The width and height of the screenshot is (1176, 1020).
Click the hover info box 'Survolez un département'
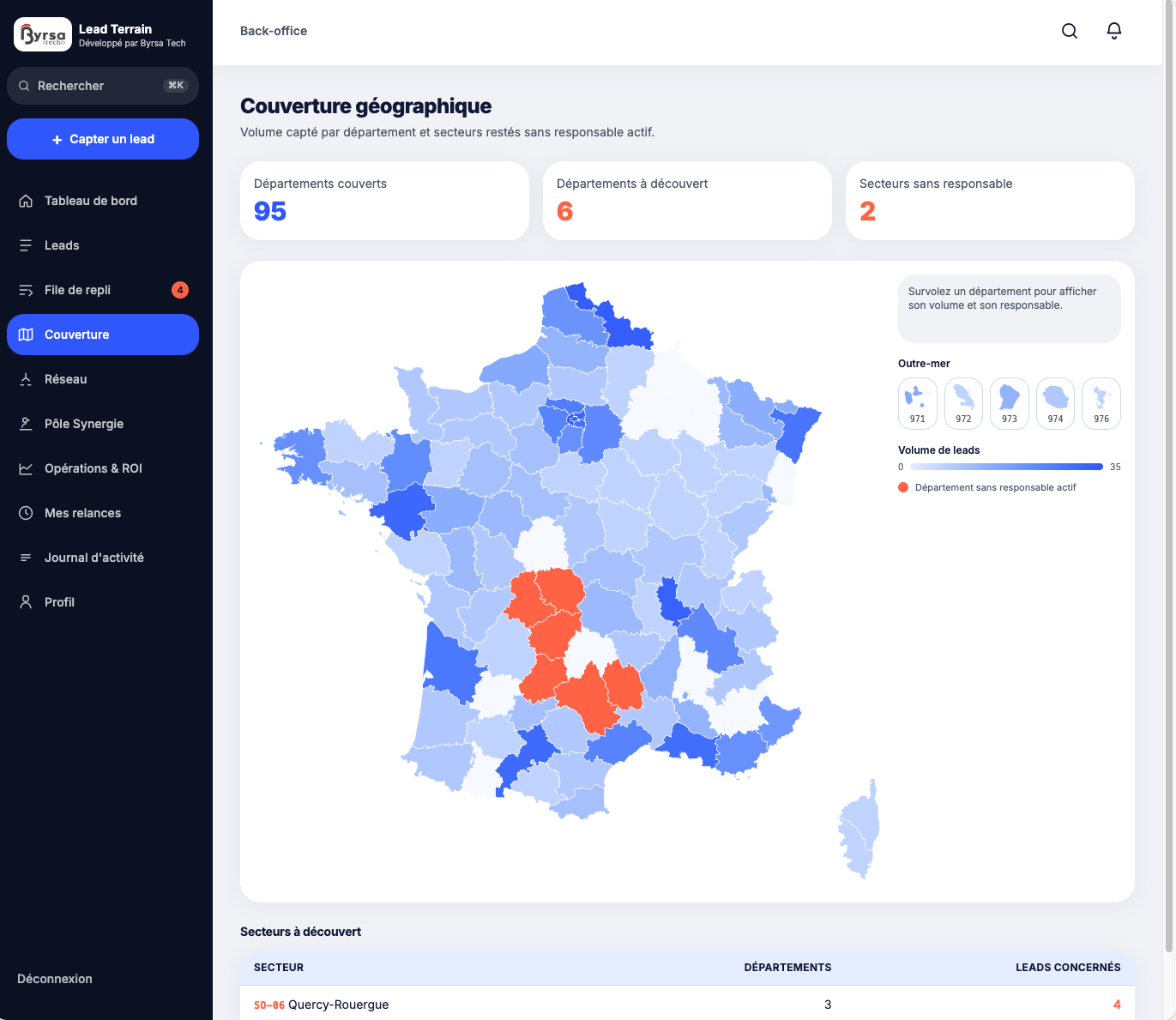(1010, 309)
